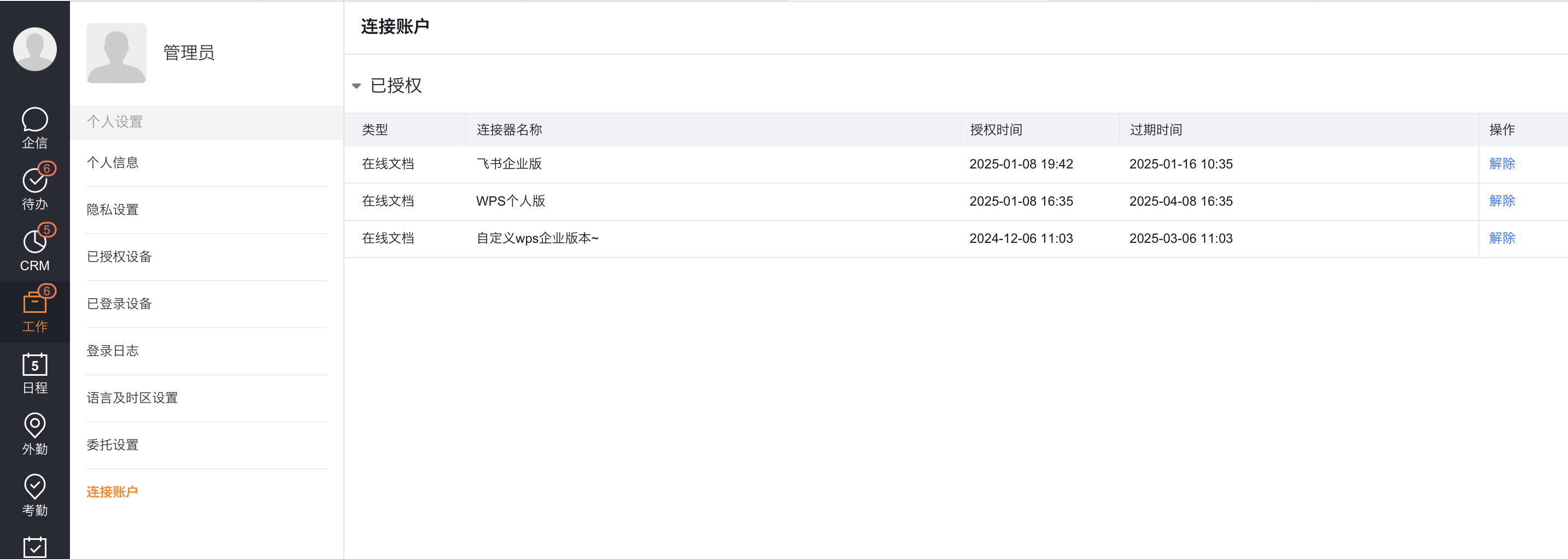Click the user avatar in dark sidebar
Image resolution: width=1568 pixels, height=559 pixels.
click(34, 49)
